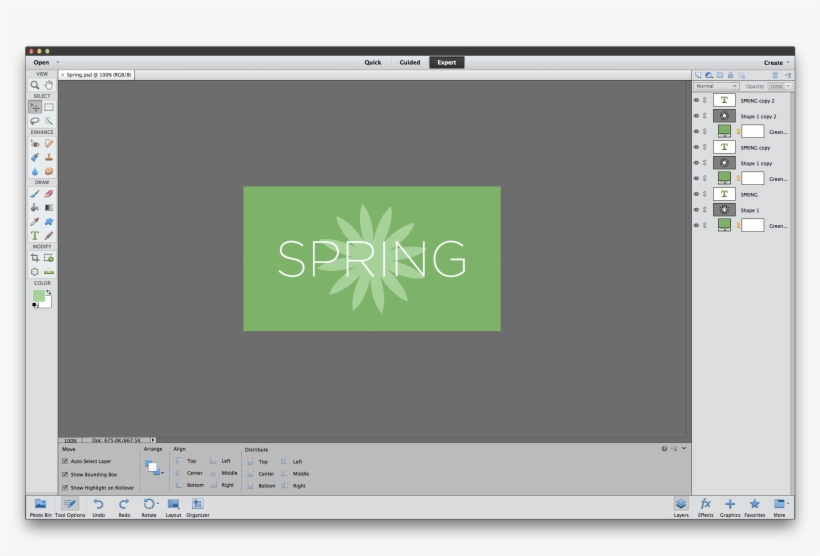820x556 pixels.
Task: Open the Organizer
Action: pos(198,507)
